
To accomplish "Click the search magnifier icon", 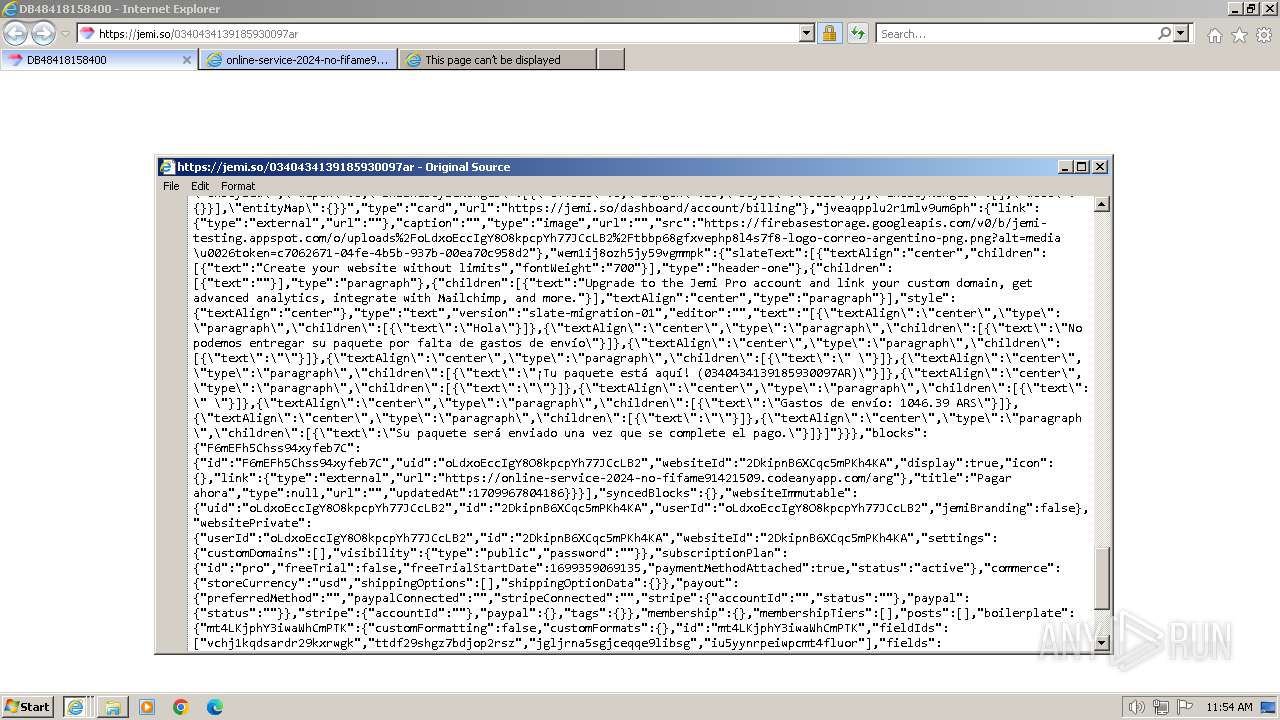I will [x=1164, y=33].
